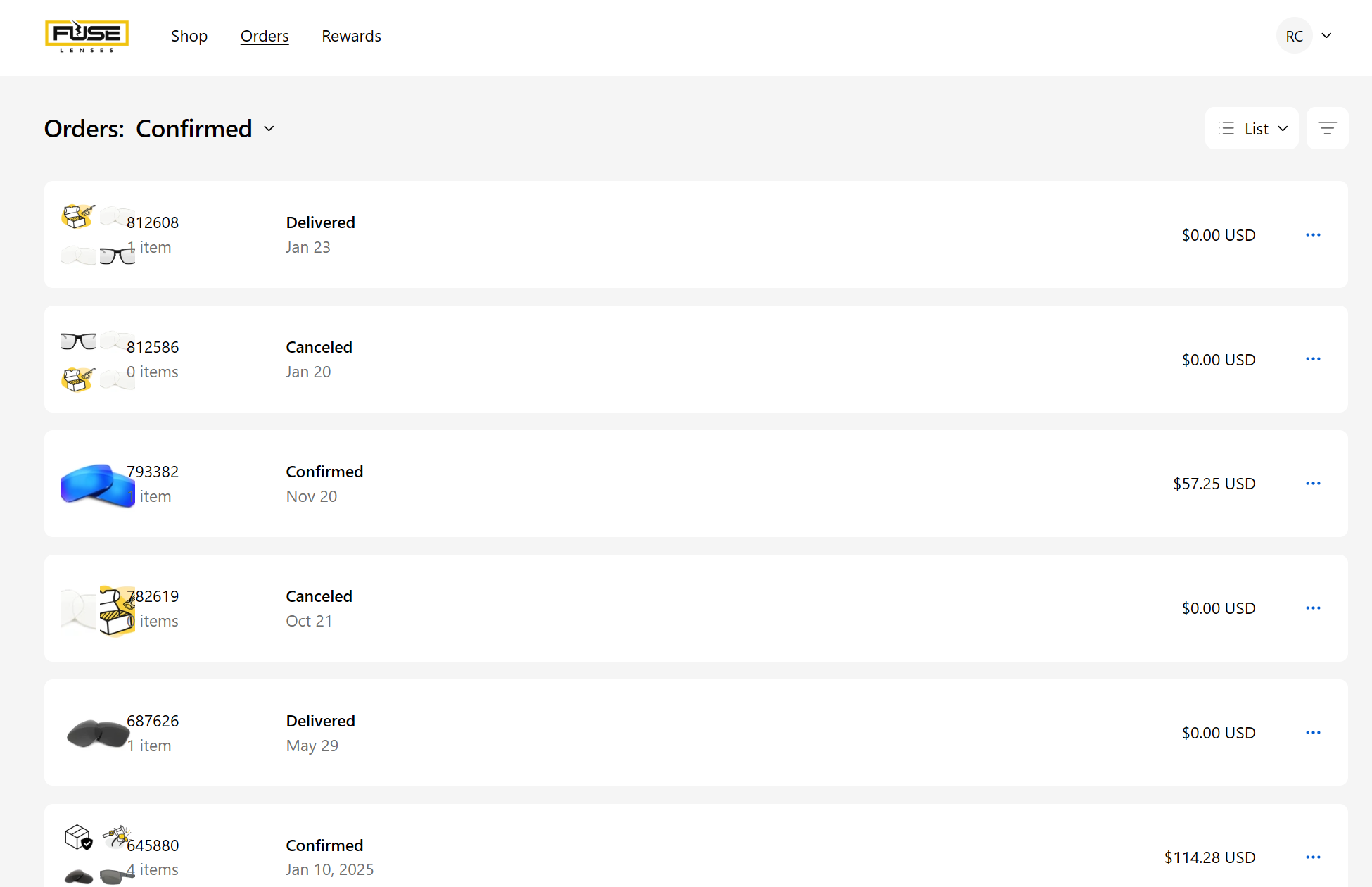
Task: Click the RC profile avatar
Action: (1294, 36)
